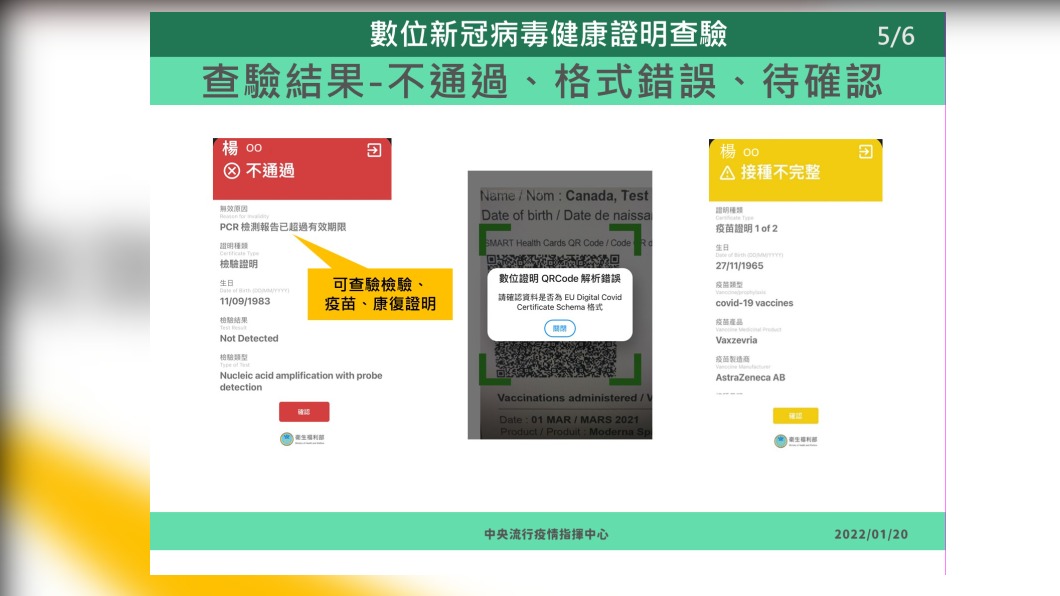
Task: Click the Date : 01 MAR / MARS 2021 line
Action: coord(569,420)
